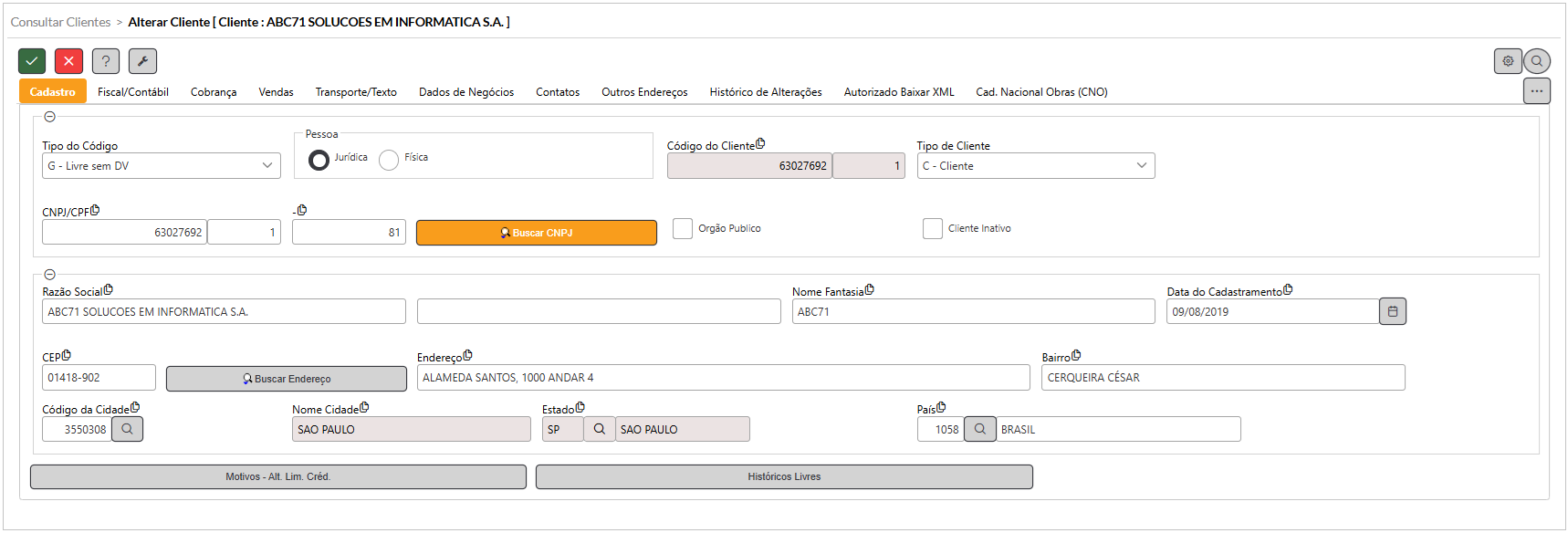Click into the Nome Fantasia field
Viewport: 1568px width, 533px height.
973,312
